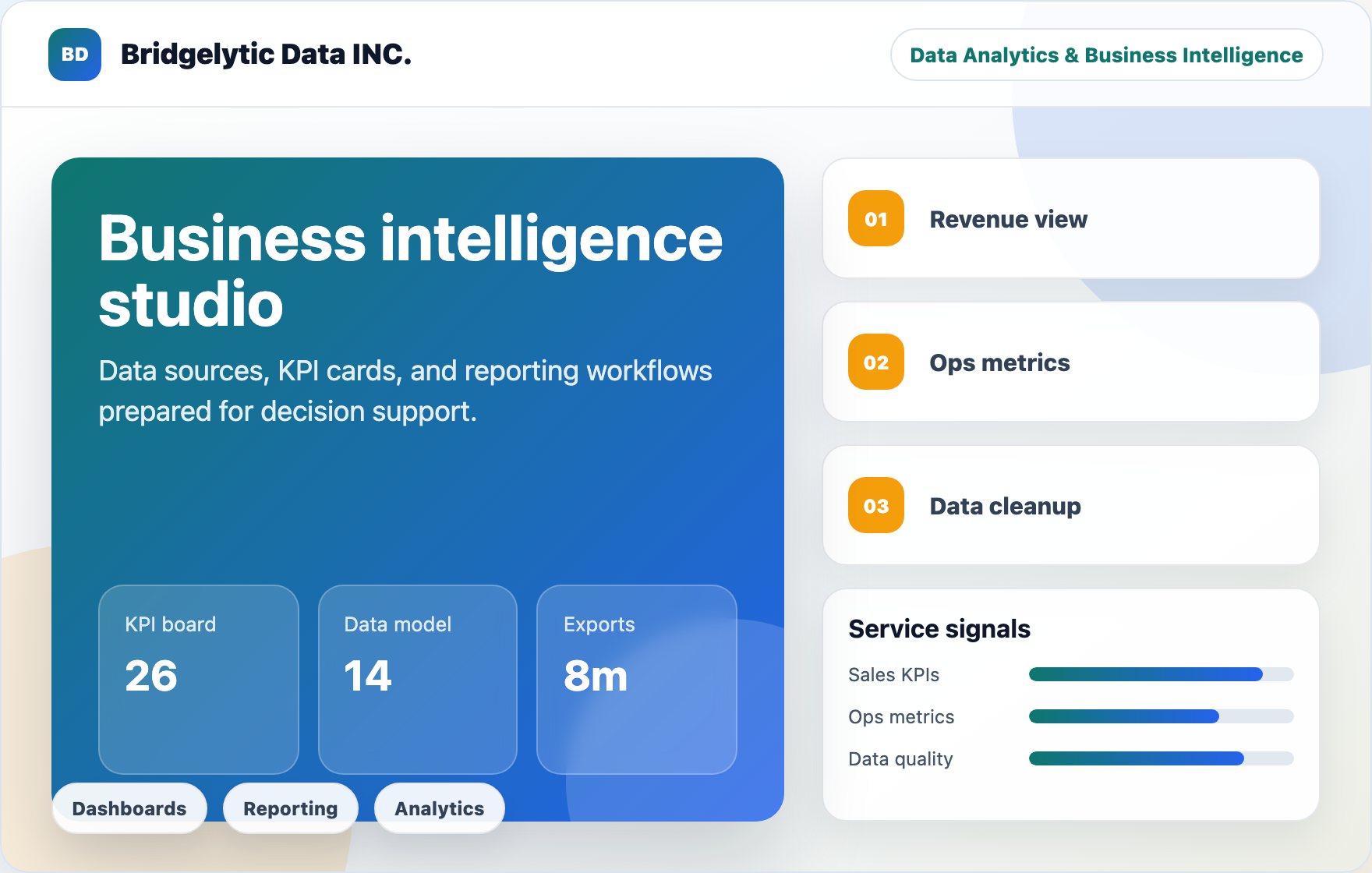The width and height of the screenshot is (1372, 873).
Task: Click the Service signals heading
Action: [x=939, y=629]
